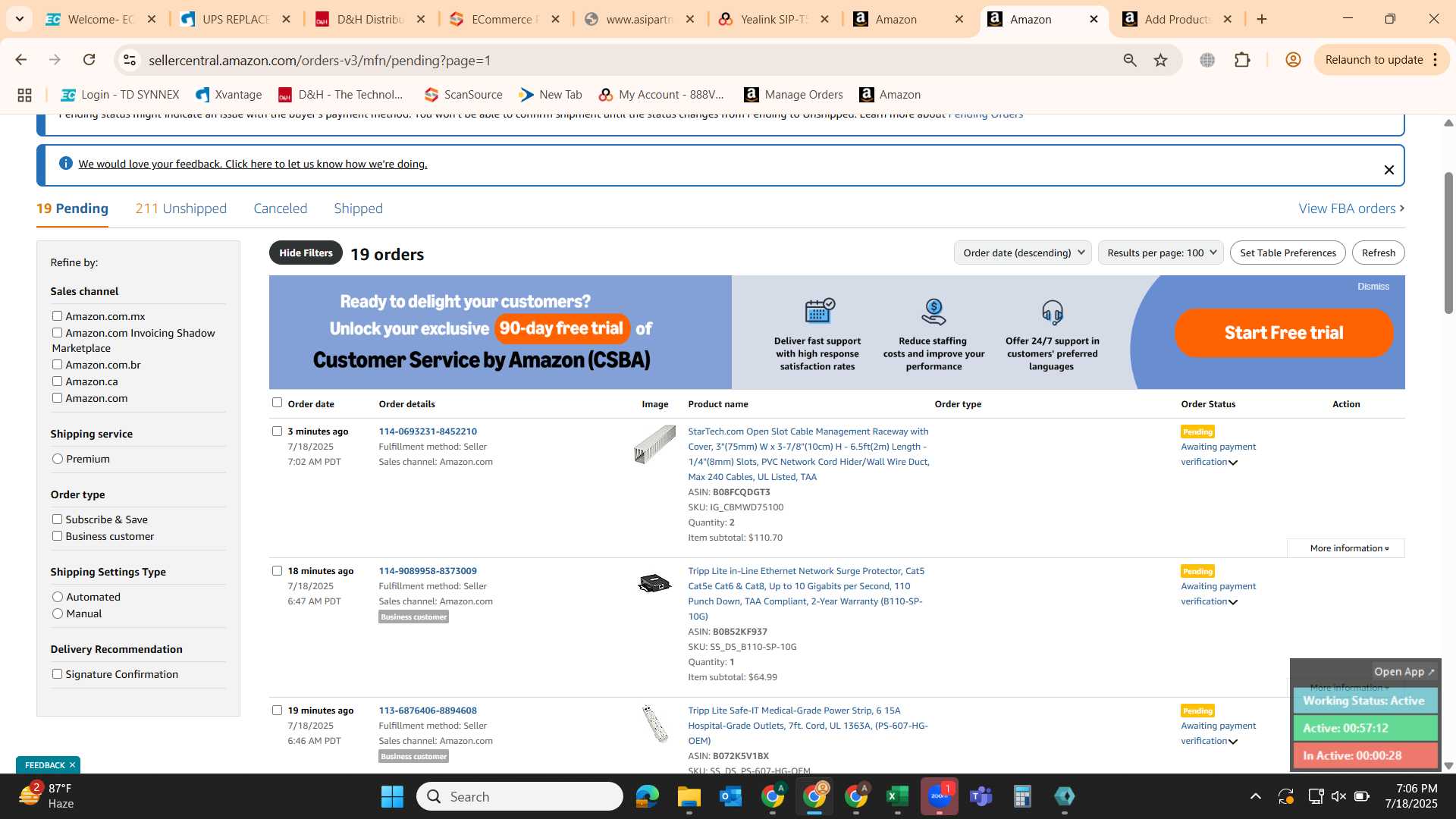Select Manual shipping settings type
The height and width of the screenshot is (819, 1456).
(x=58, y=613)
